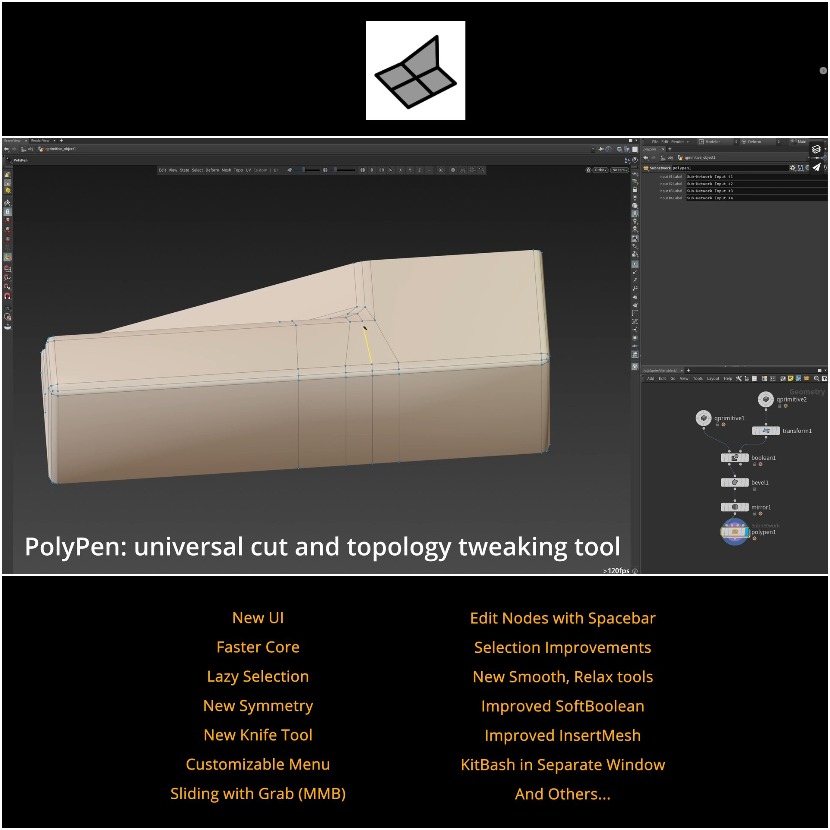Click the 'Sliding with Grab (MMB)' text
830x830 pixels.
(x=258, y=793)
